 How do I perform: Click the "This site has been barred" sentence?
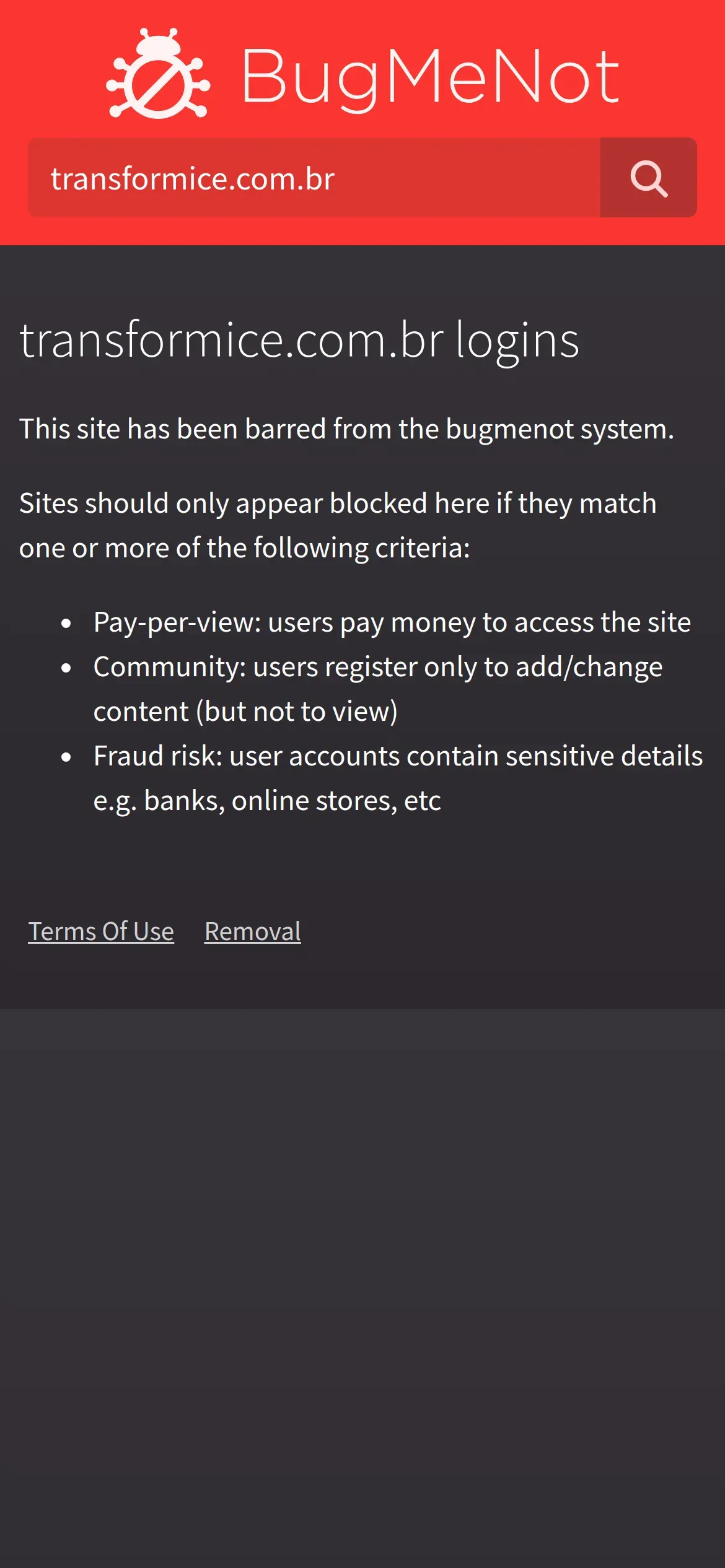[346, 429]
